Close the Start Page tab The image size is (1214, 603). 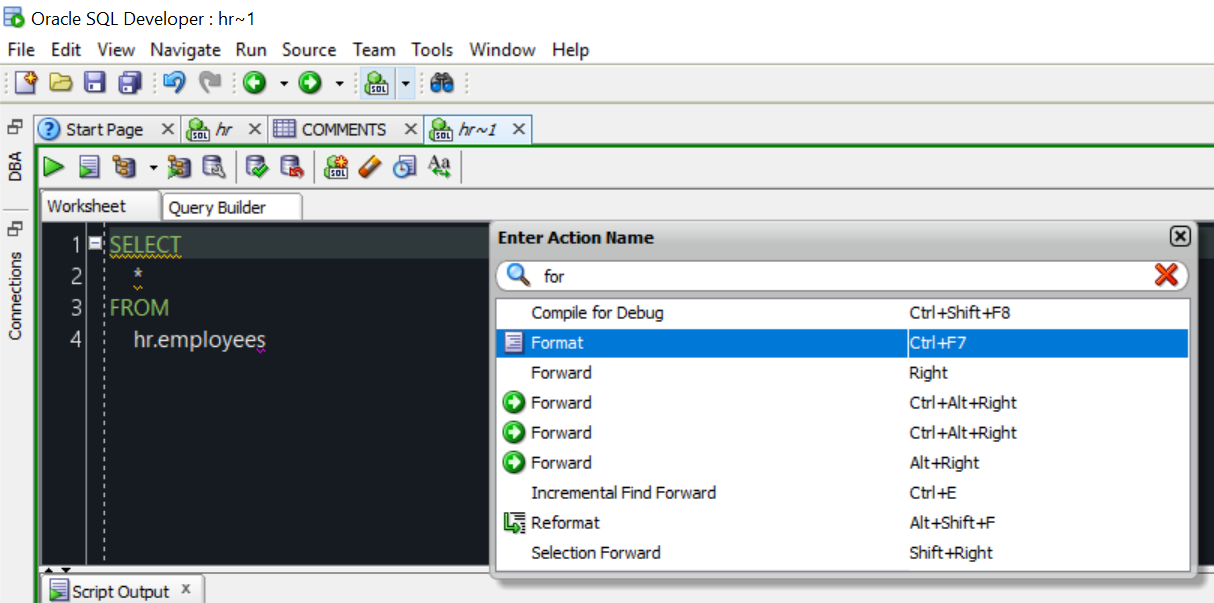click(167, 129)
